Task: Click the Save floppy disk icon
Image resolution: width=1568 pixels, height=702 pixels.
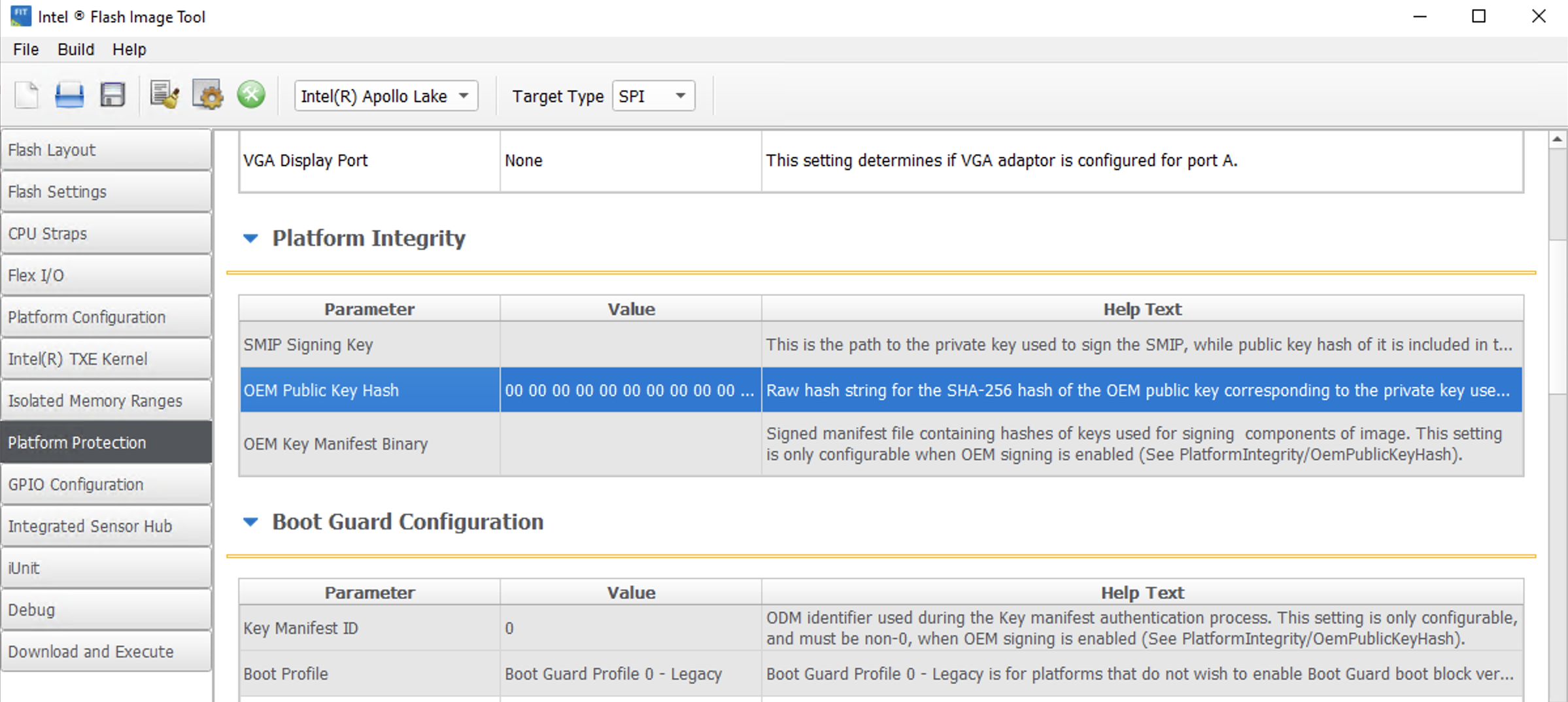Action: click(x=112, y=95)
